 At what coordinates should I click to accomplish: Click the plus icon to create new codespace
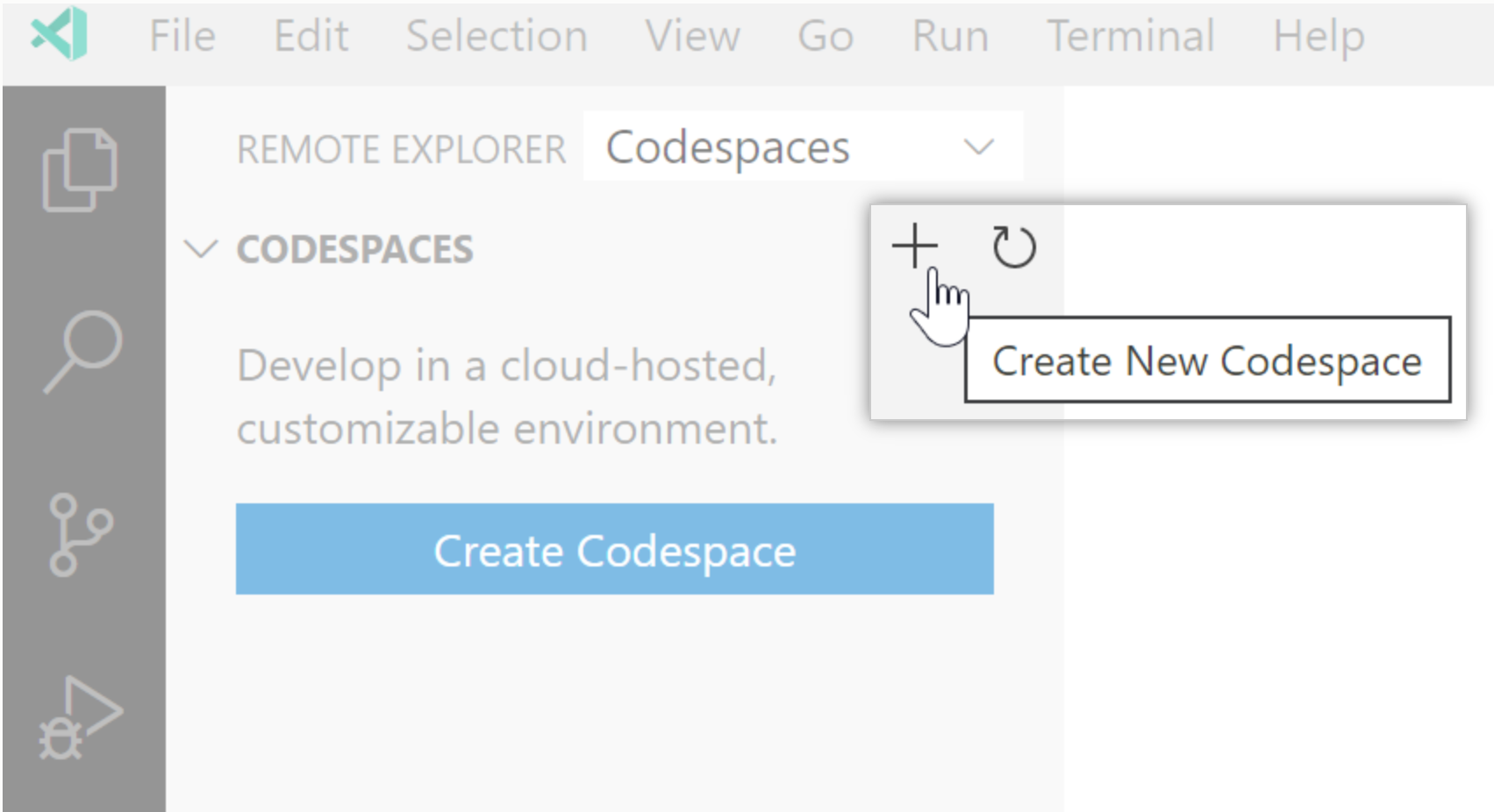[x=915, y=246]
